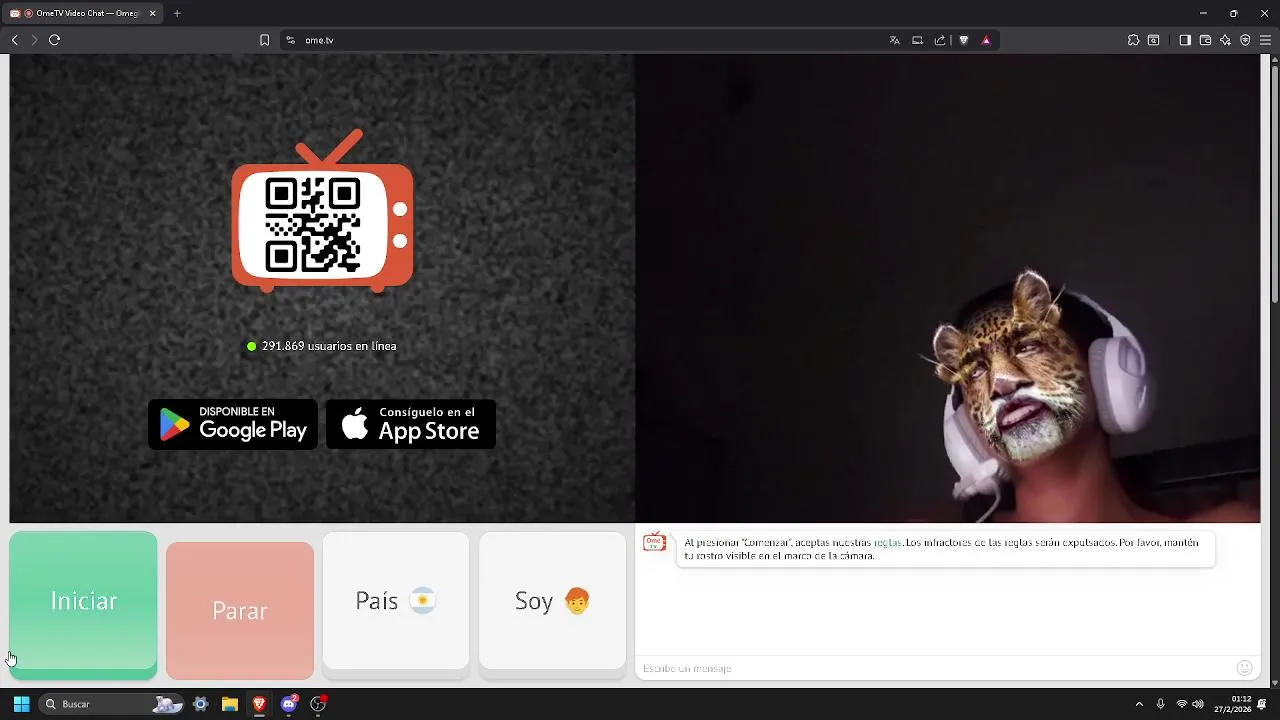Toggle the browser sidebar panel
The width and height of the screenshot is (1280, 720).
tap(1185, 40)
